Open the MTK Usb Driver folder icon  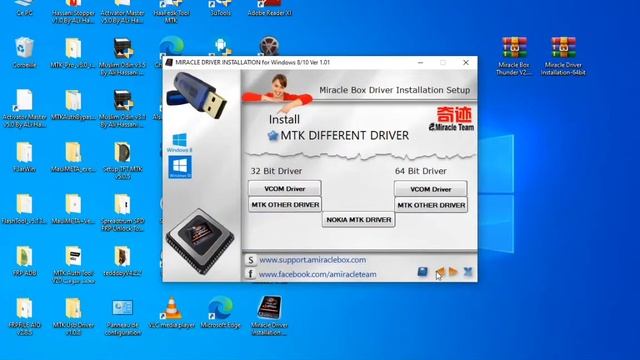tap(73, 316)
